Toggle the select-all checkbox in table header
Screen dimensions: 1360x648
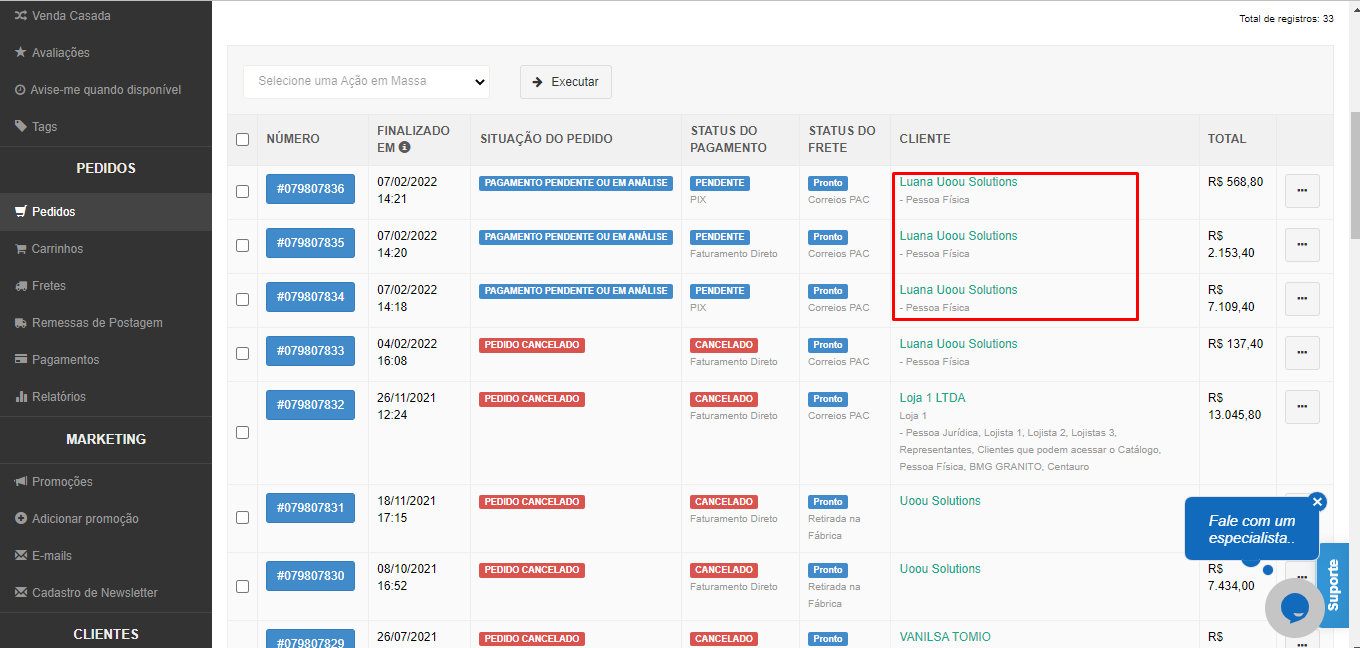click(242, 139)
